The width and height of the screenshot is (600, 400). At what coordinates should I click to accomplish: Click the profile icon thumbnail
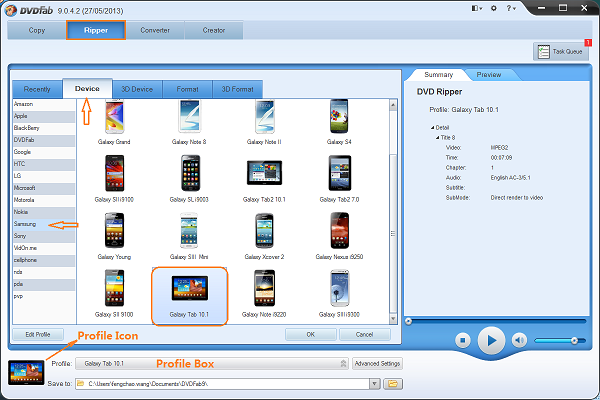[26, 372]
